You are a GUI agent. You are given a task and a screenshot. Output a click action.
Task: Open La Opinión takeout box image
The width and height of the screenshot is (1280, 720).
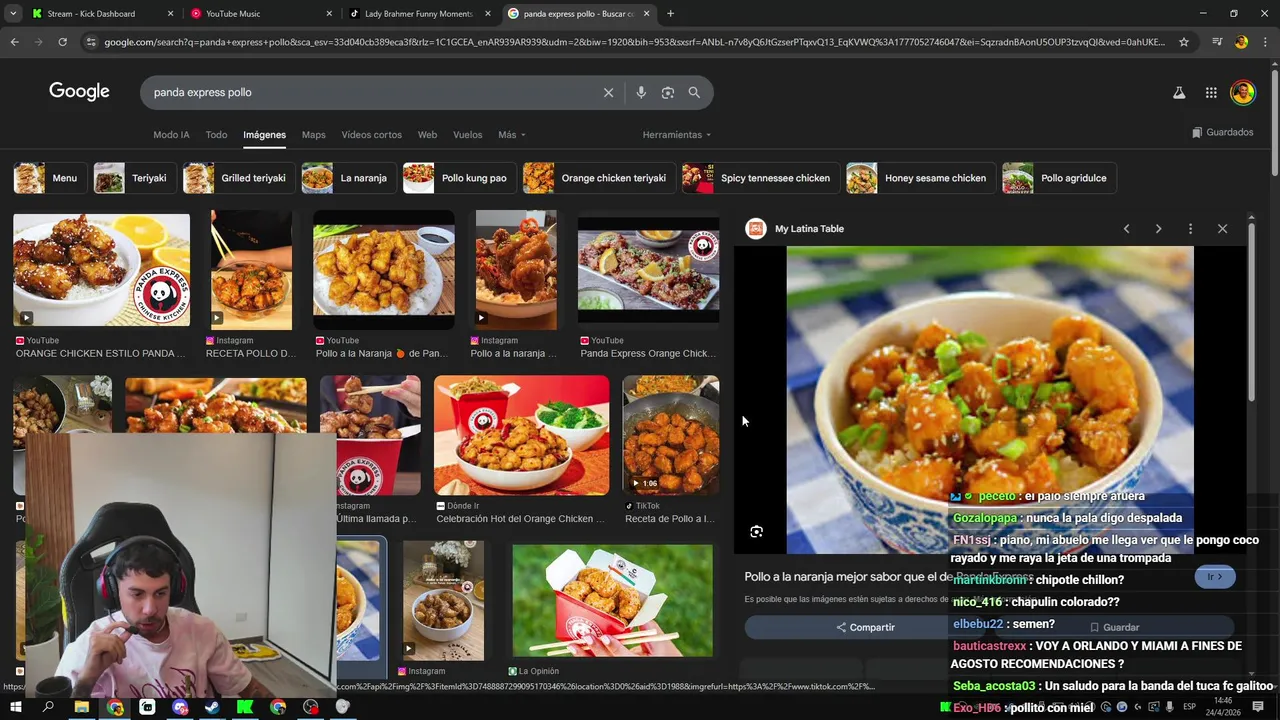(x=612, y=600)
